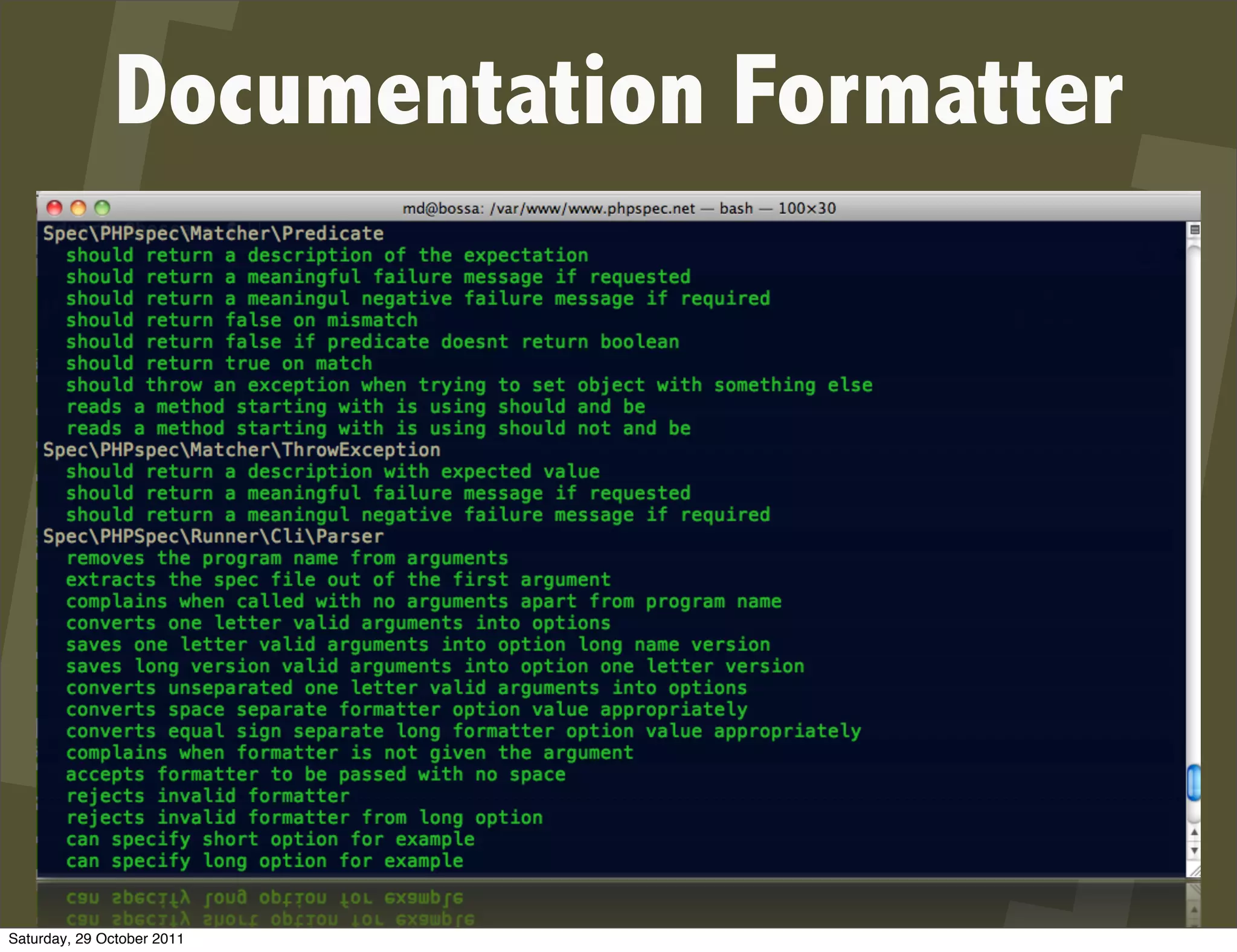
Task: Click 'can specify long option for example' line
Action: point(265,861)
